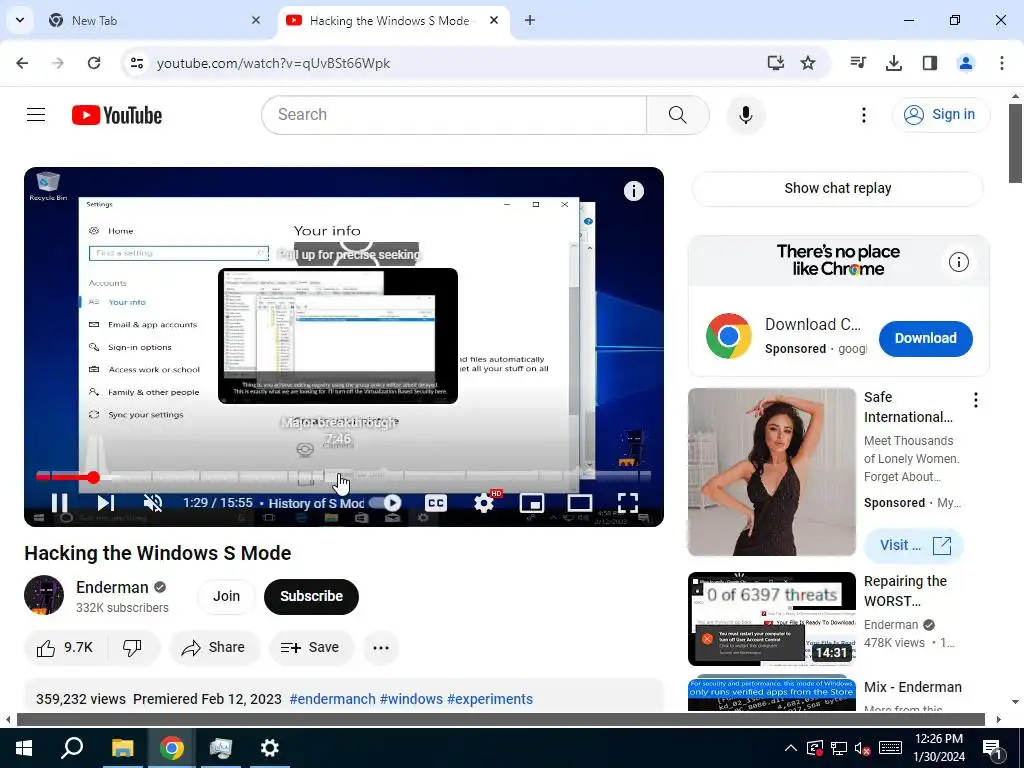Click the address bar URL
This screenshot has height=768, width=1024.
[x=273, y=63]
